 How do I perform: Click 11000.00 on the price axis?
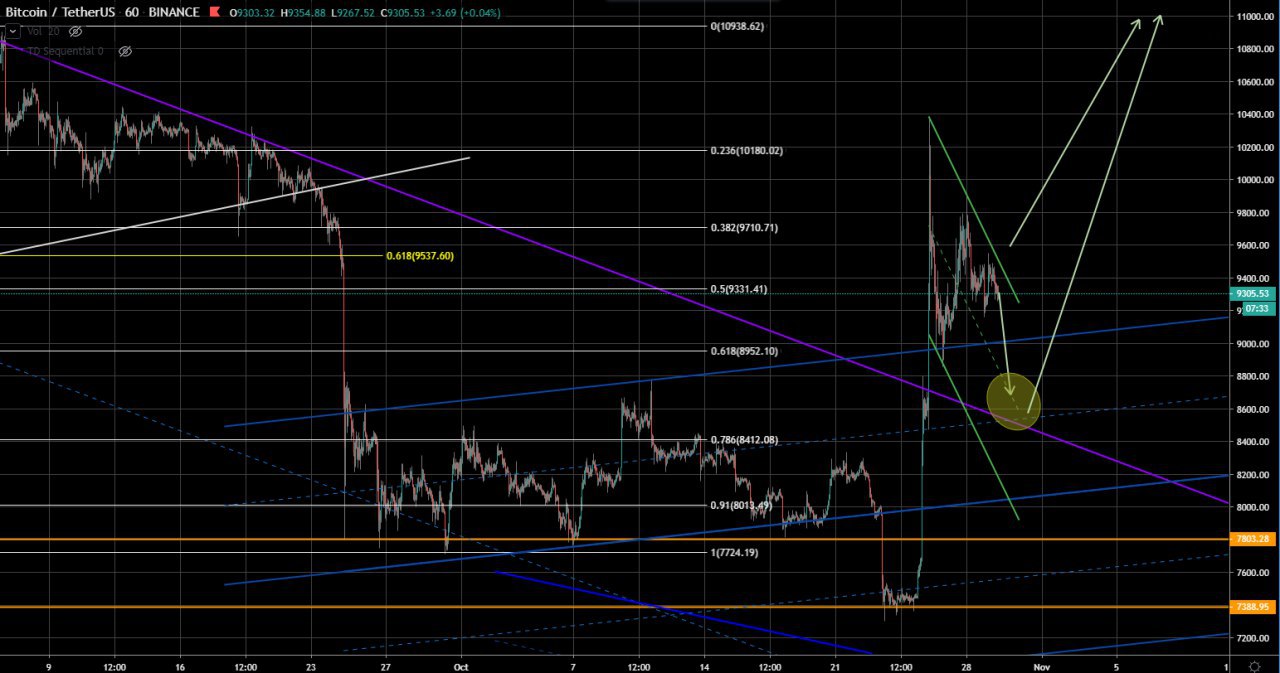pos(1257,17)
